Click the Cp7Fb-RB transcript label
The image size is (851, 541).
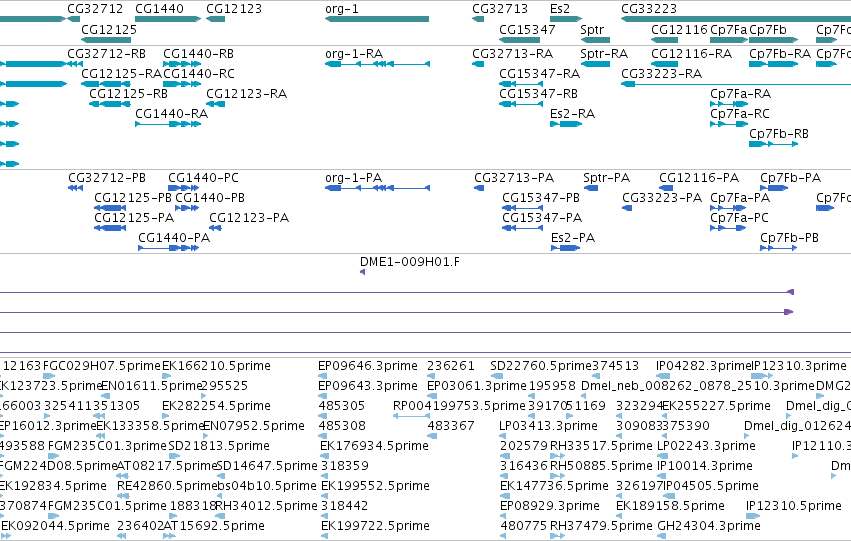pos(779,133)
